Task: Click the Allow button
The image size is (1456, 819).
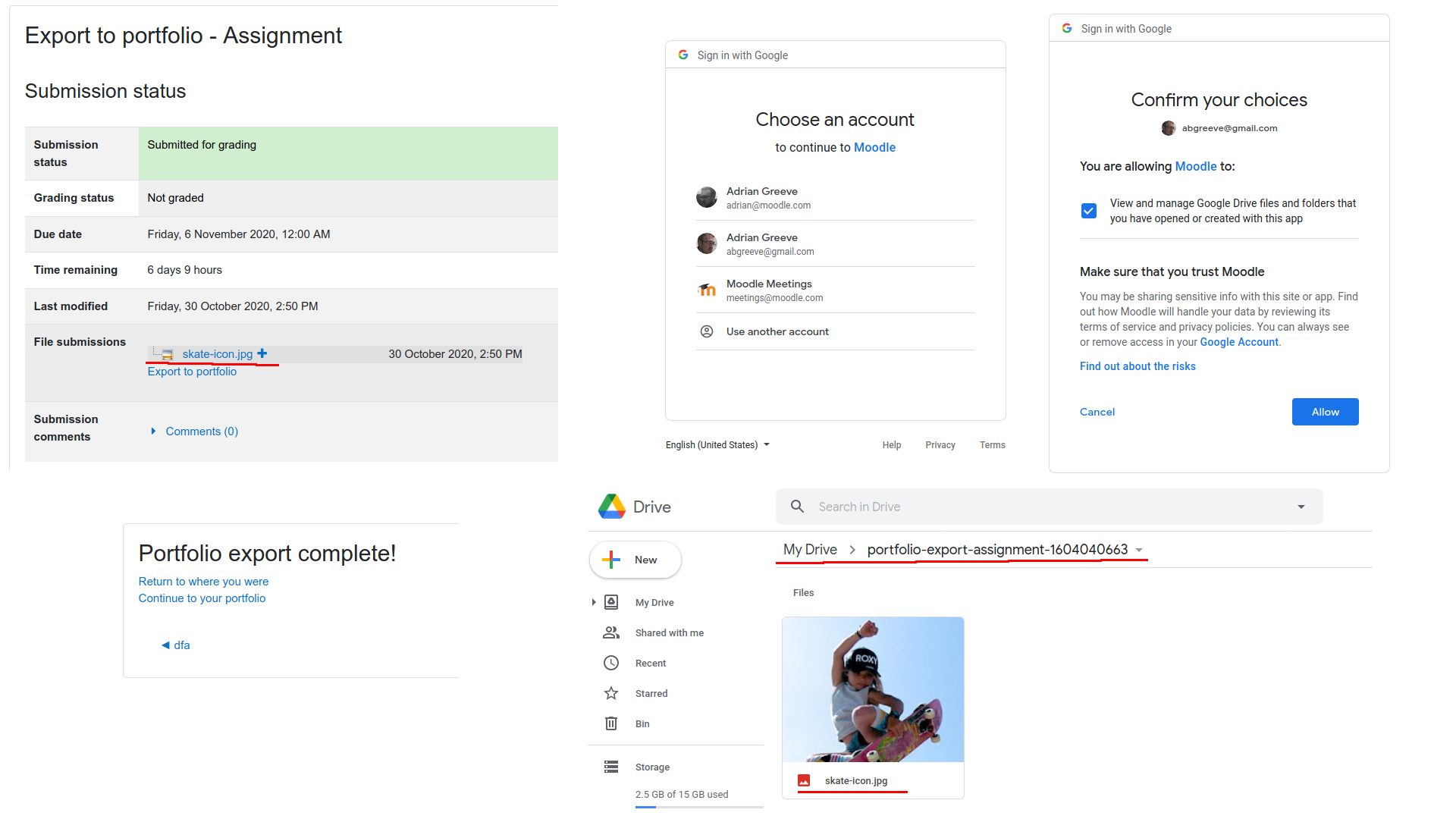Action: (1325, 412)
